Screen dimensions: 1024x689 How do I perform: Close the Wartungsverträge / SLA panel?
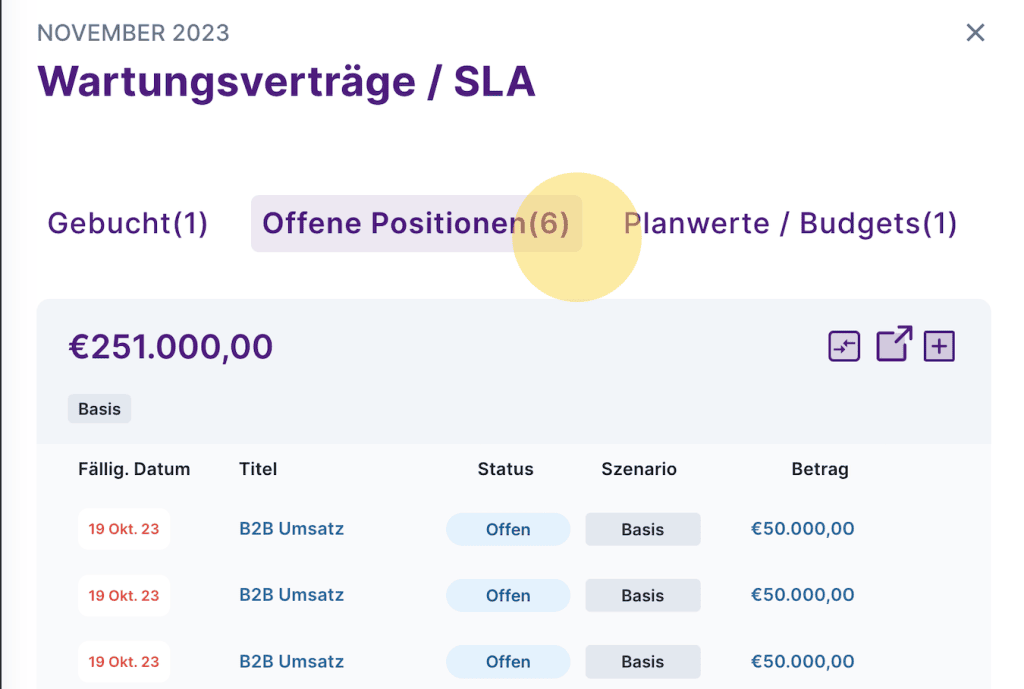pos(975,33)
